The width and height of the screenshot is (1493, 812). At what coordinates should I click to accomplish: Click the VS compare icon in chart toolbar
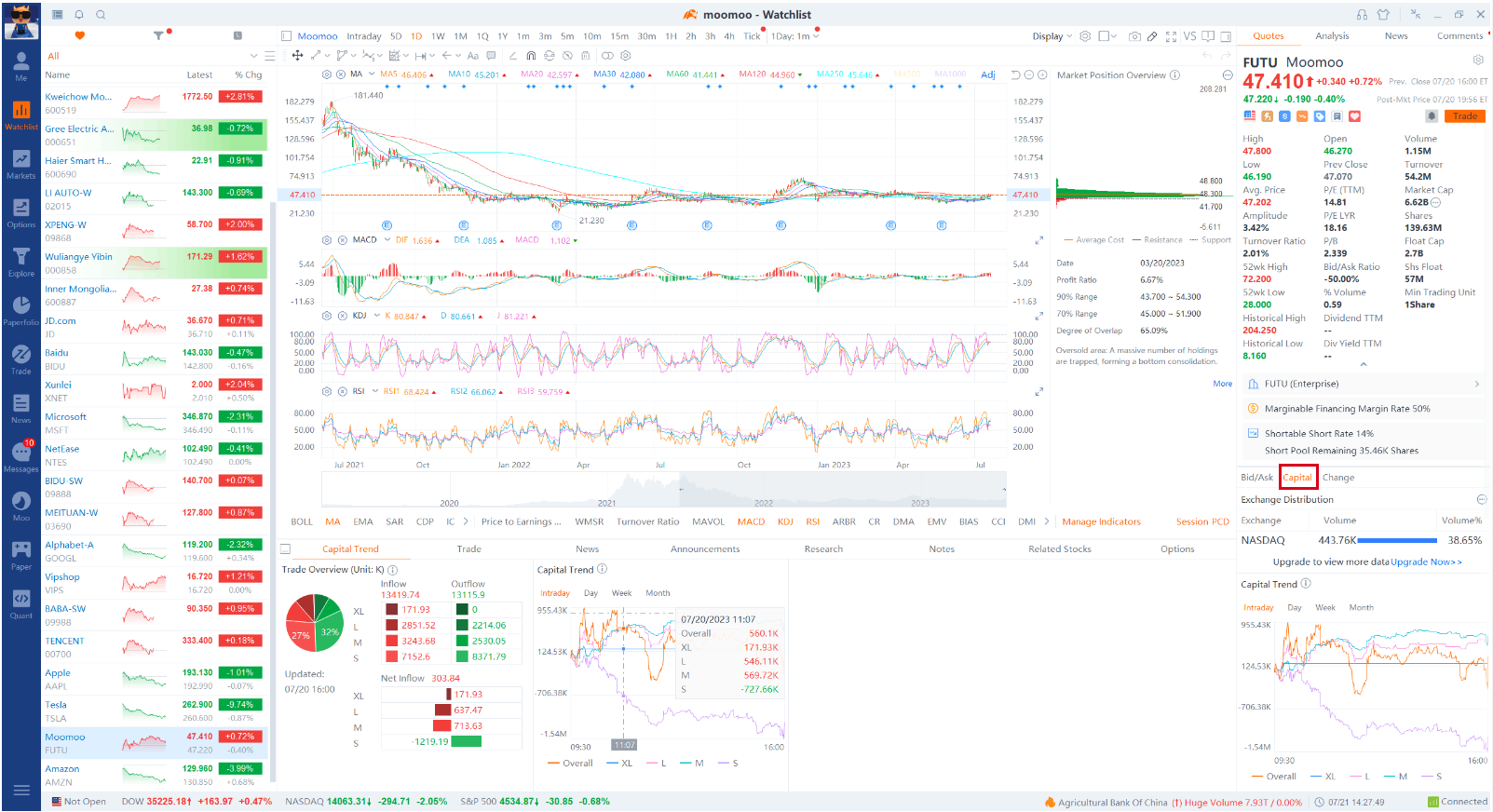pyautogui.click(x=1189, y=36)
